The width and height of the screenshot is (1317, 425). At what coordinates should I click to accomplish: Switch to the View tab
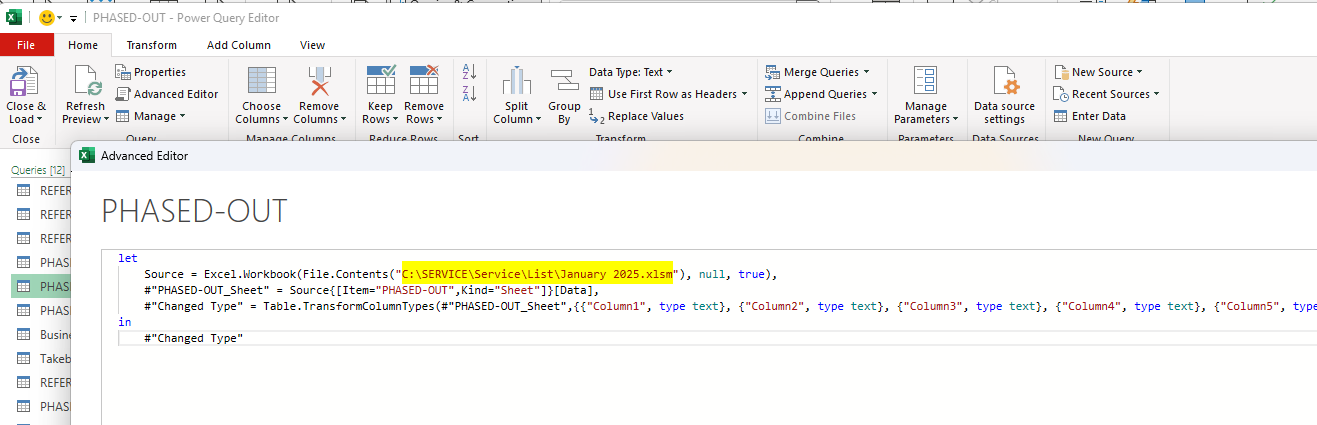point(313,45)
